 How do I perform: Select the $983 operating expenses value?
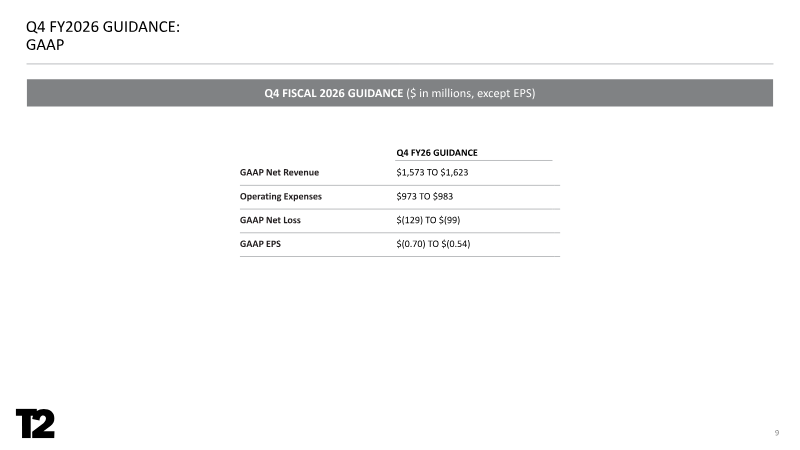tap(442, 197)
